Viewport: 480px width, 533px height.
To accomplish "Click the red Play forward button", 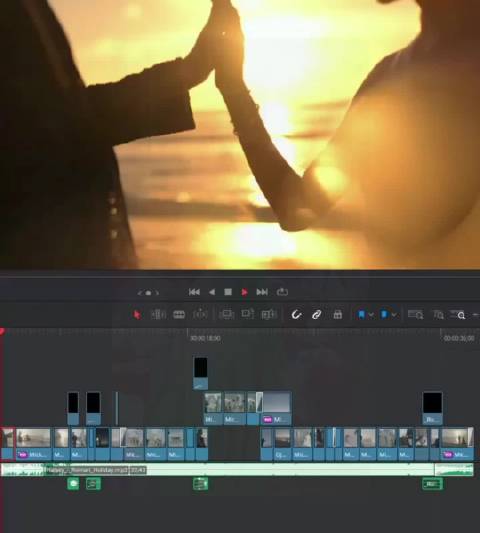I will coord(244,292).
